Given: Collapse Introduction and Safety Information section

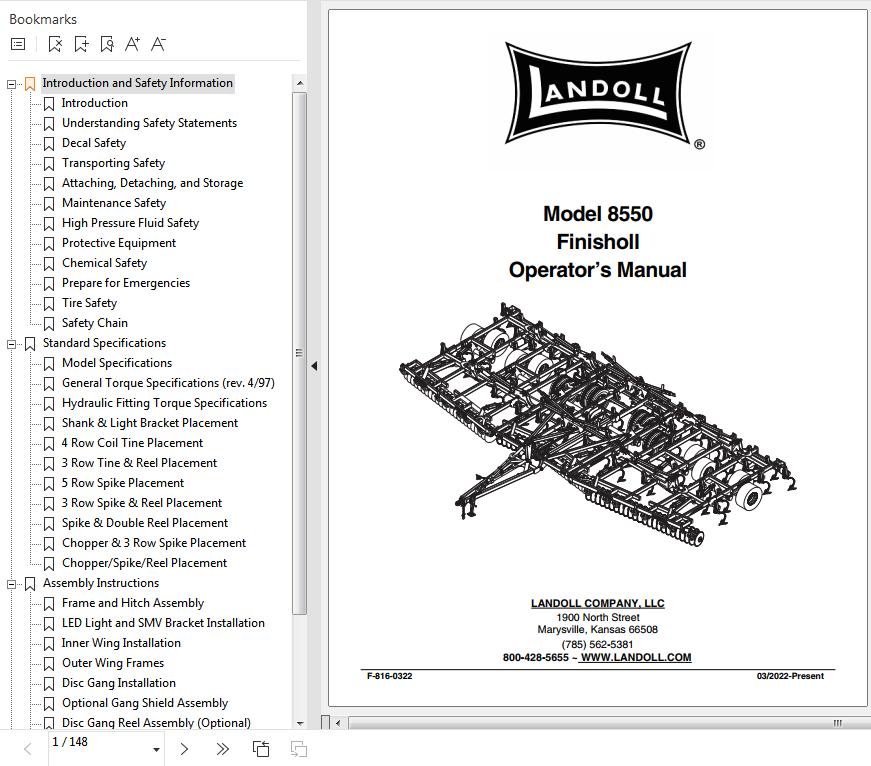Looking at the screenshot, I should pyautogui.click(x=11, y=84).
